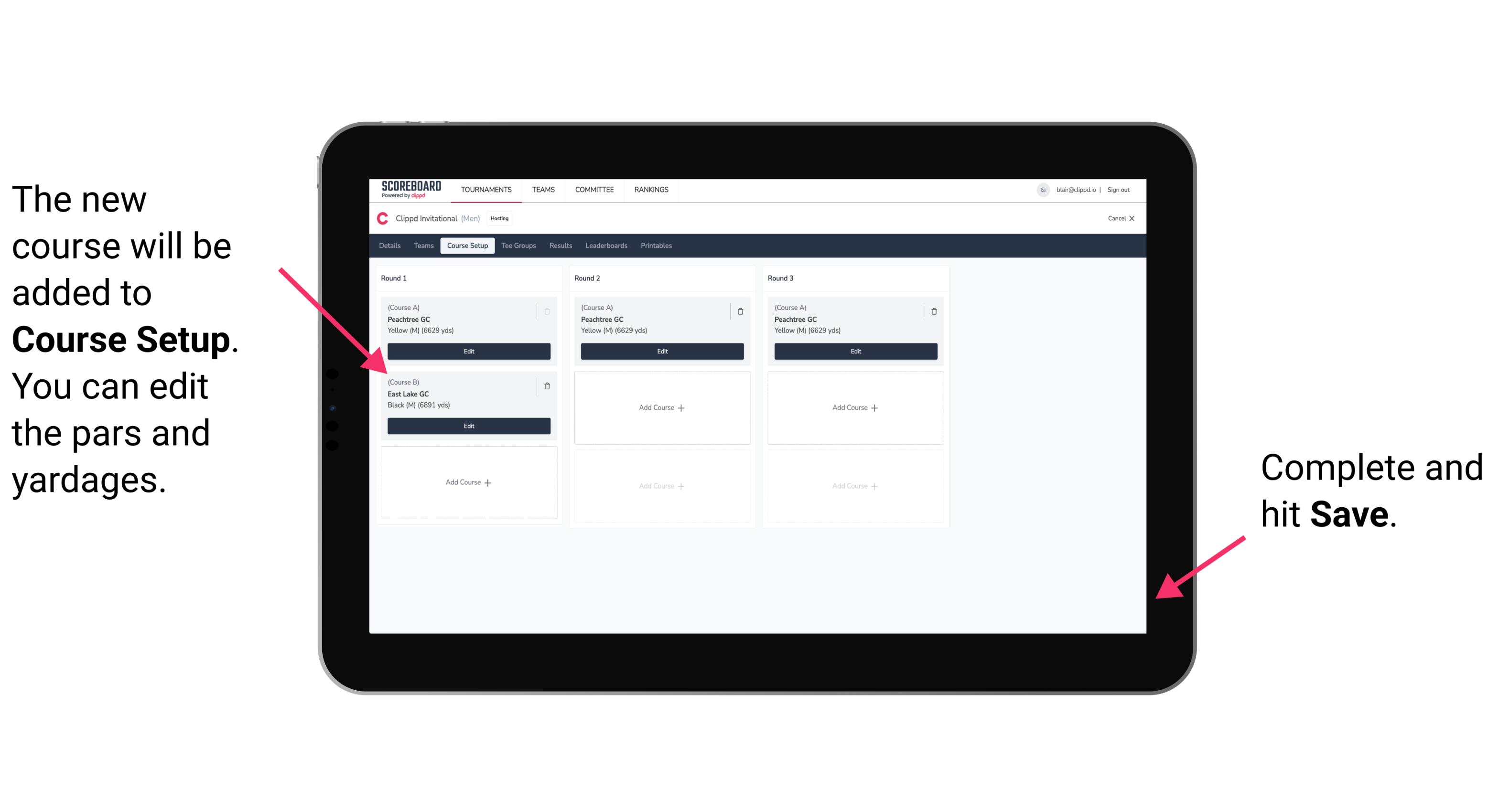Click the TOURNAMENTS navigation item
This screenshot has height=812, width=1510.
click(486, 190)
